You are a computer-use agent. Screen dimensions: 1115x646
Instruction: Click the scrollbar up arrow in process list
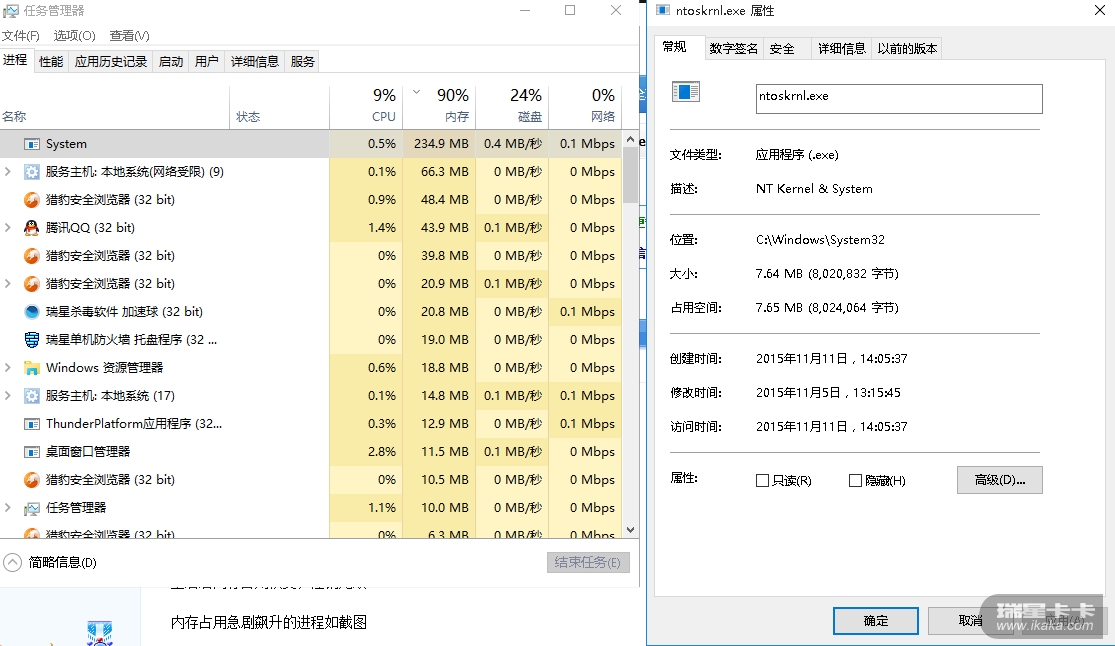click(x=630, y=139)
